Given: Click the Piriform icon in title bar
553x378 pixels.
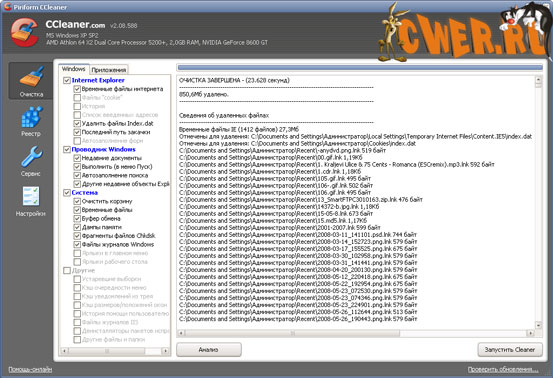Looking at the screenshot, I should point(7,6).
